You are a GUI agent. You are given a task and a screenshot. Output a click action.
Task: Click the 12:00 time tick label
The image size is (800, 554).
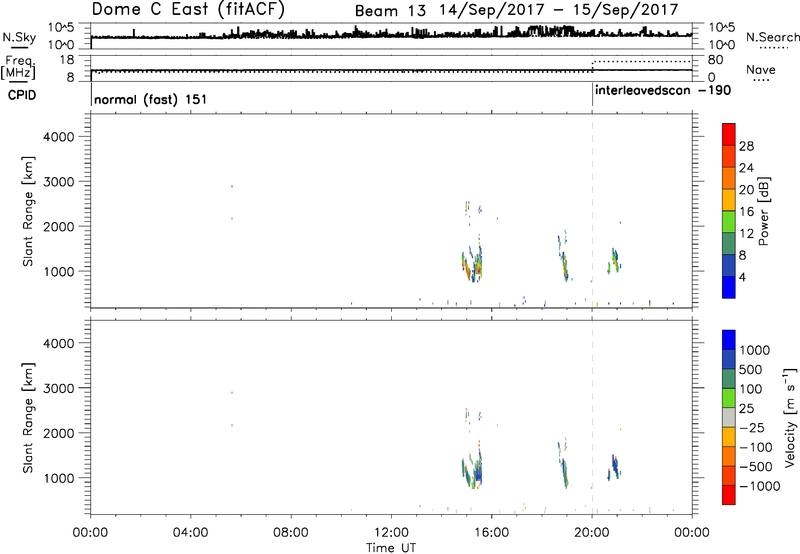[391, 533]
